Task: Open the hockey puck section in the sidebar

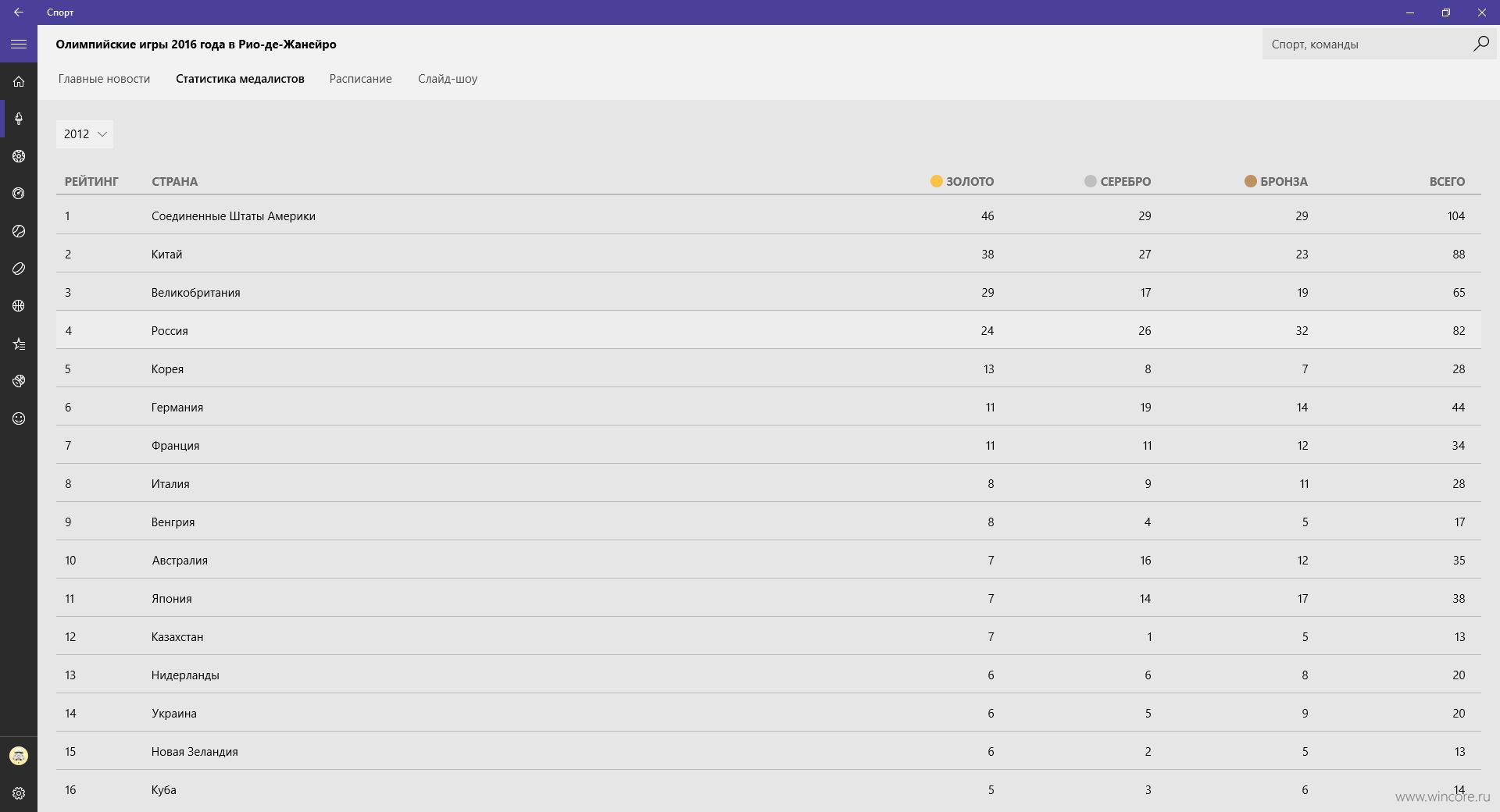Action: [x=19, y=269]
